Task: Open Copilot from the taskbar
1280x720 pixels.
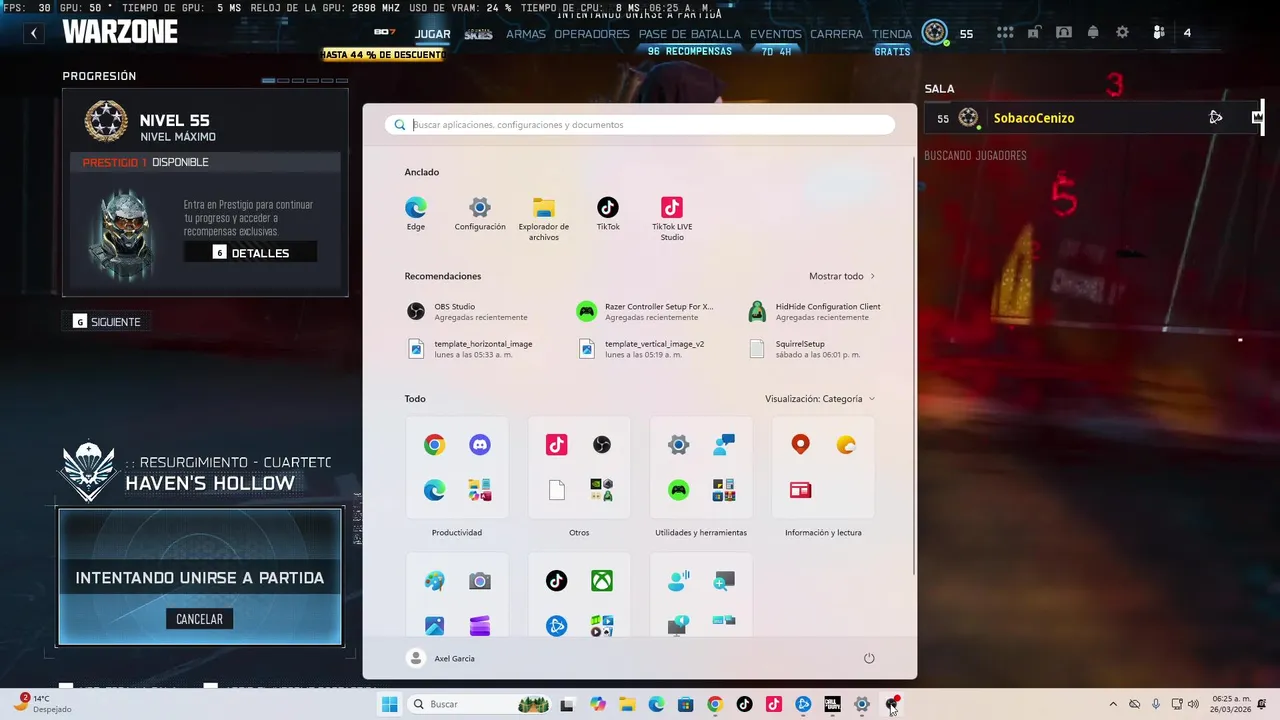Action: (x=598, y=704)
